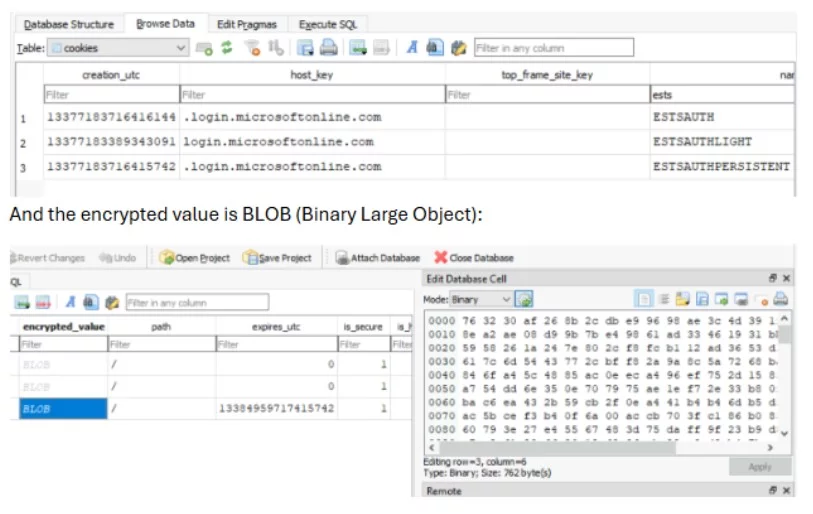This screenshot has width=813, height=514.
Task: Click Attach Database button
Action: pyautogui.click(x=378, y=258)
